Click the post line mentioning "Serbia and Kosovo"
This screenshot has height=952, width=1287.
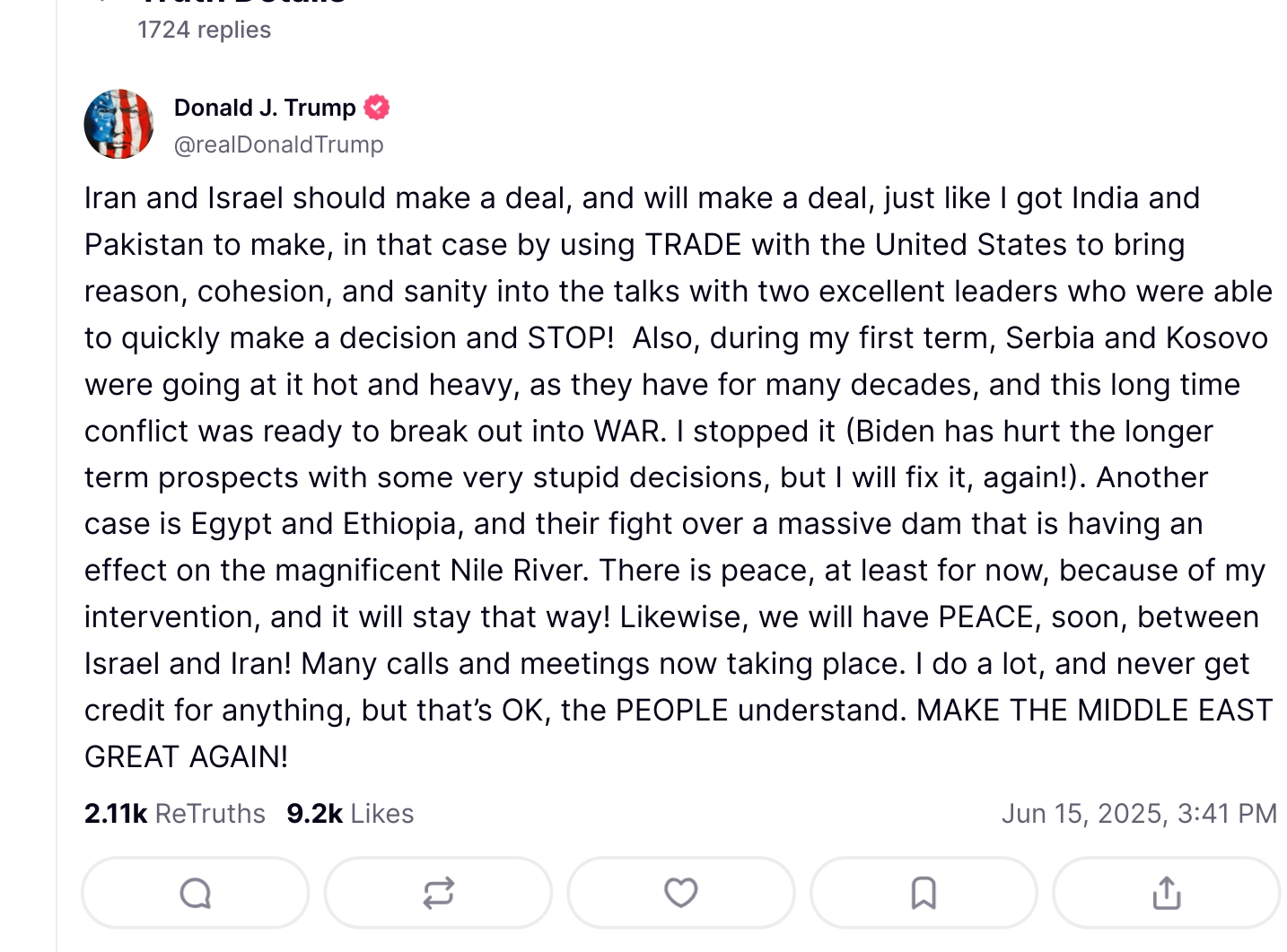pos(676,338)
